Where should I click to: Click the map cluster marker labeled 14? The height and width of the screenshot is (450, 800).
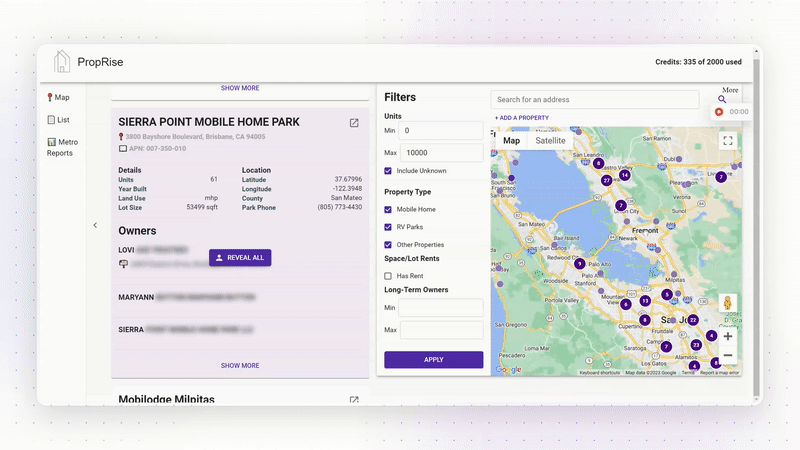coord(624,174)
